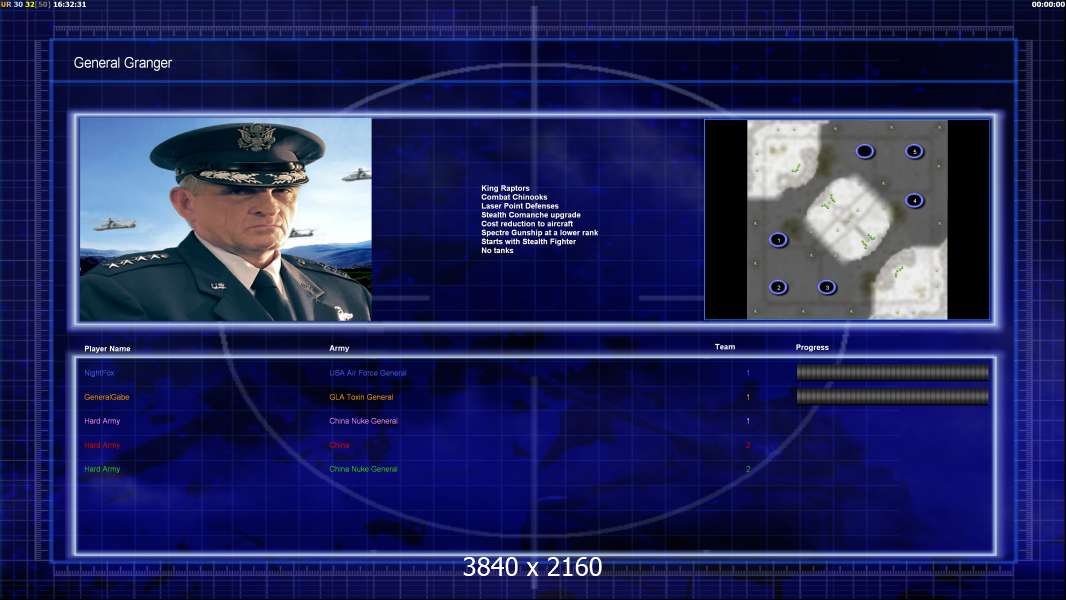Select start position 4 on minimap
The height and width of the screenshot is (600, 1066).
pyautogui.click(x=913, y=200)
